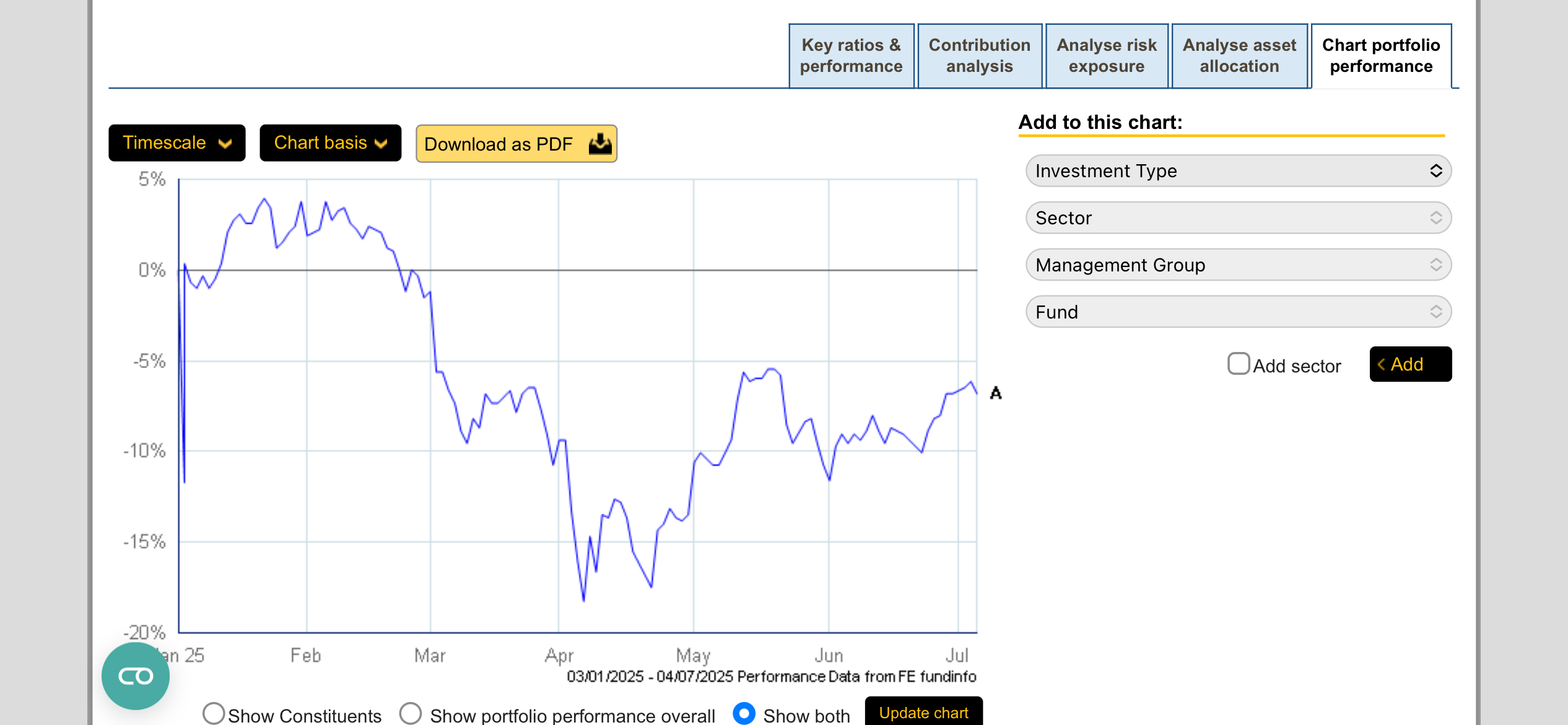Select Show Constituents radio button
1568x725 pixels.
[214, 713]
